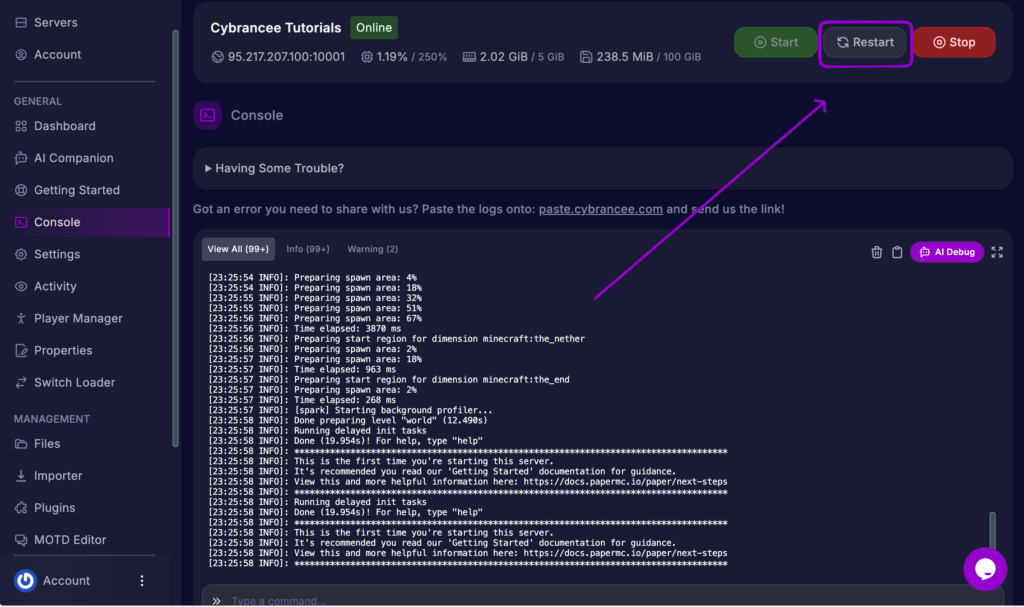Click the Dashboard grid icon
Screen dimensions: 1024x607
(x=21, y=125)
